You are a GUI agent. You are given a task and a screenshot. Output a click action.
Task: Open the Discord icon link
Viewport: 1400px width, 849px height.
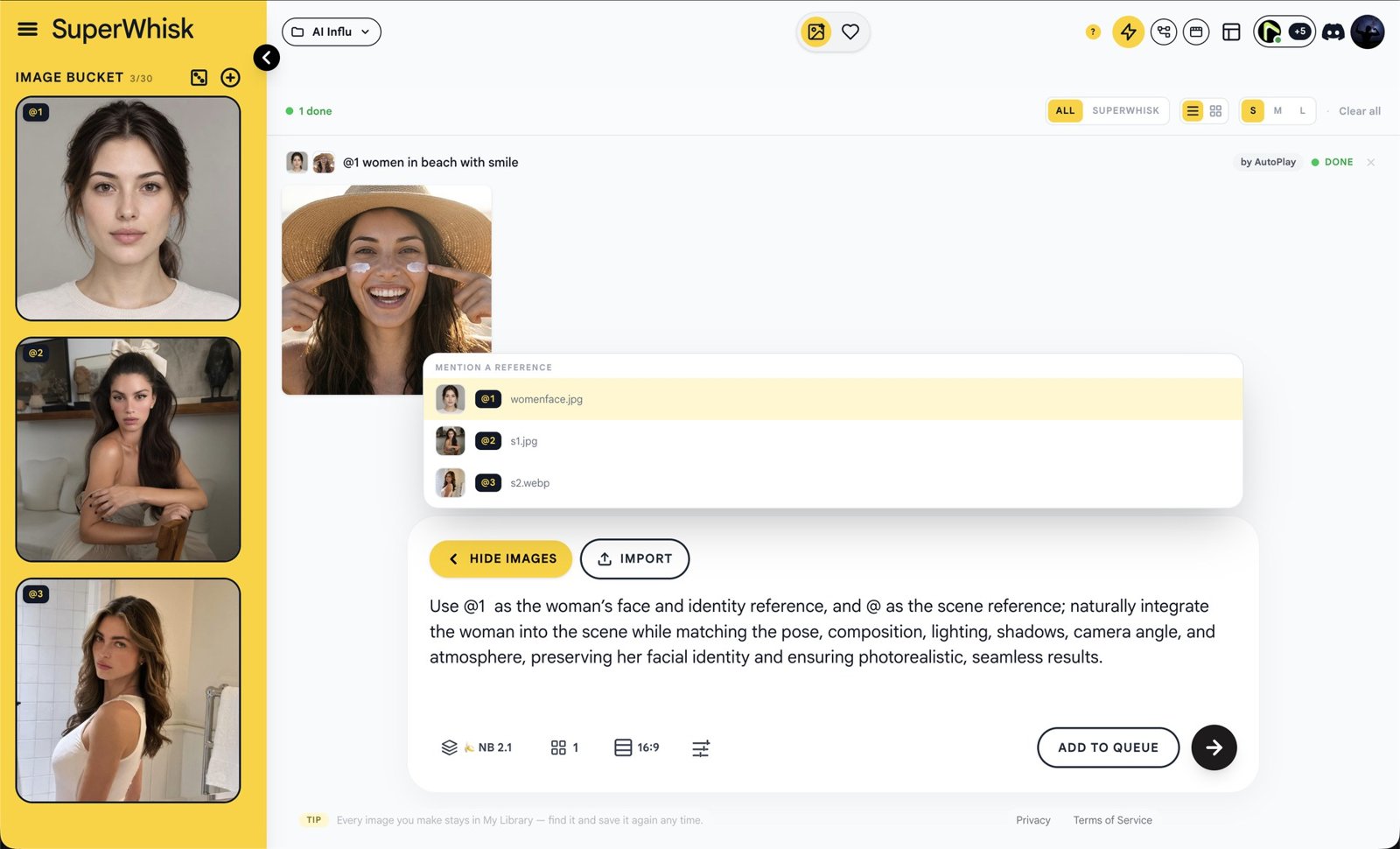1333,32
